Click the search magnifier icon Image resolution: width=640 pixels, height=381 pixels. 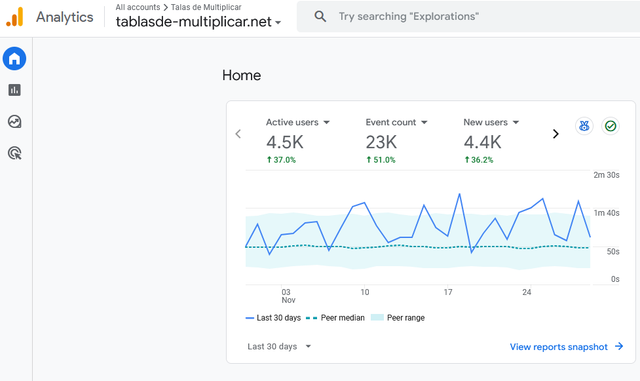pos(320,17)
